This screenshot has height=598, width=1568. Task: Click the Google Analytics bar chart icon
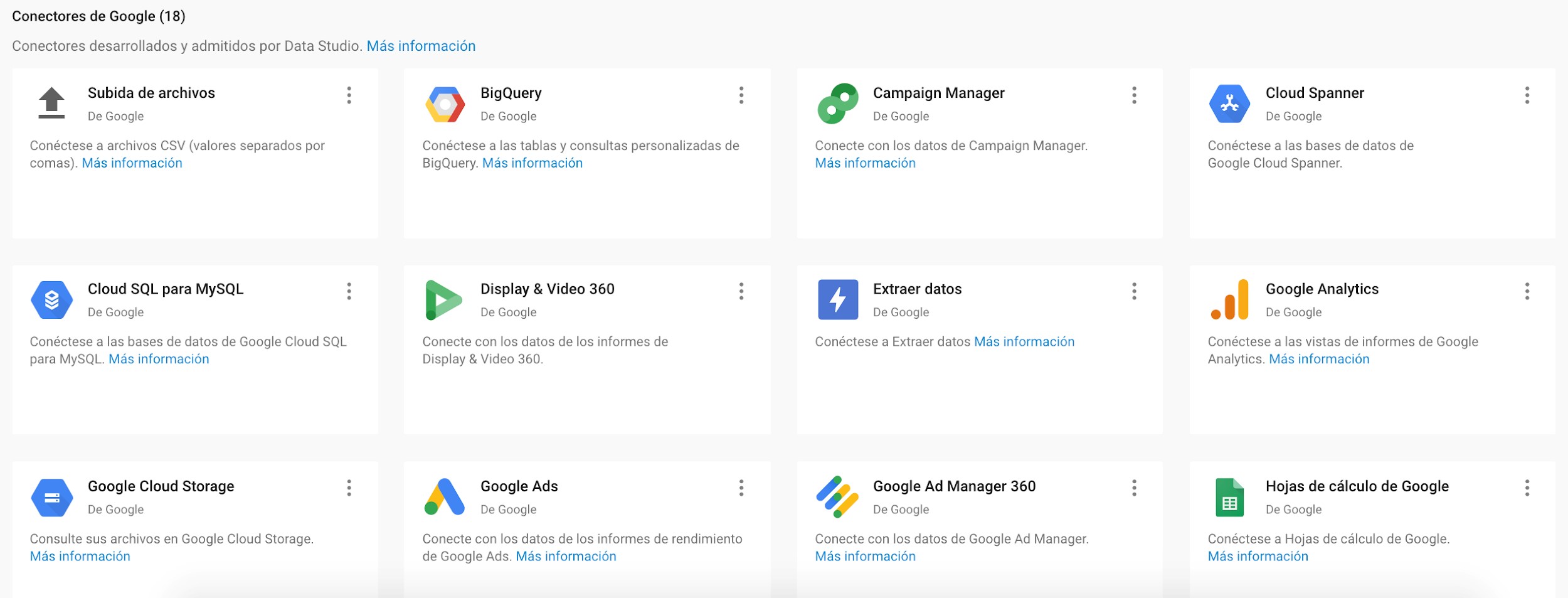(x=1230, y=300)
